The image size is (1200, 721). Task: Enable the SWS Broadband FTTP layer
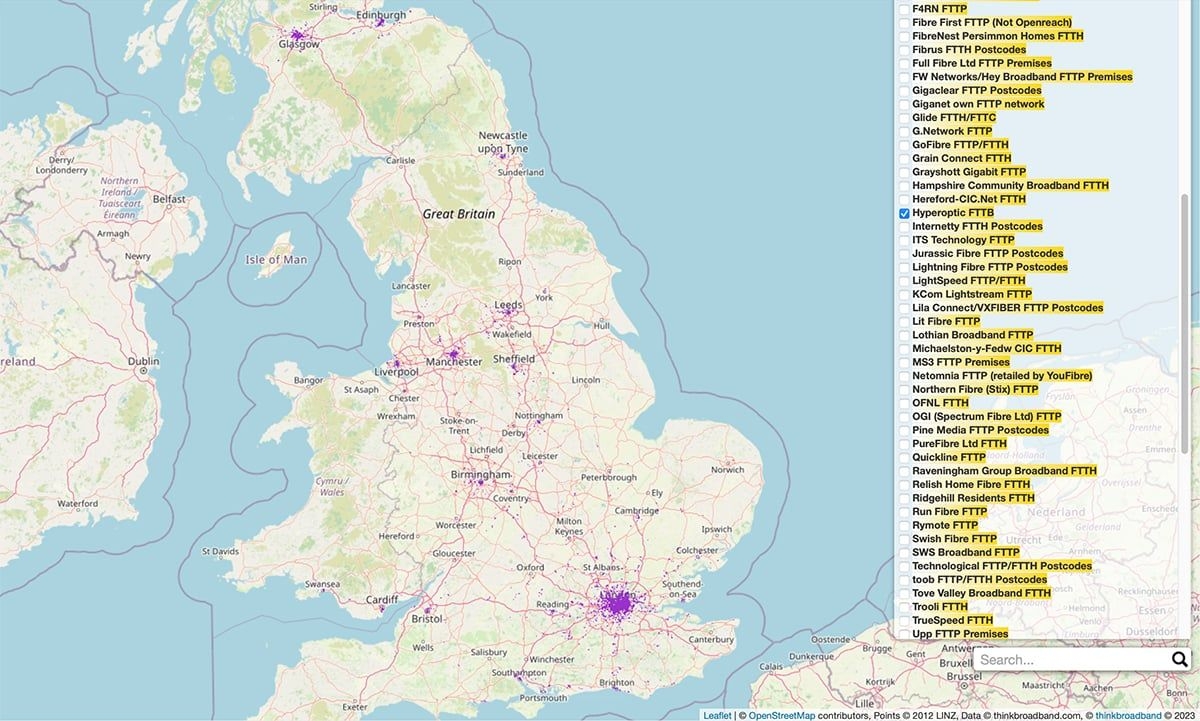pos(904,552)
